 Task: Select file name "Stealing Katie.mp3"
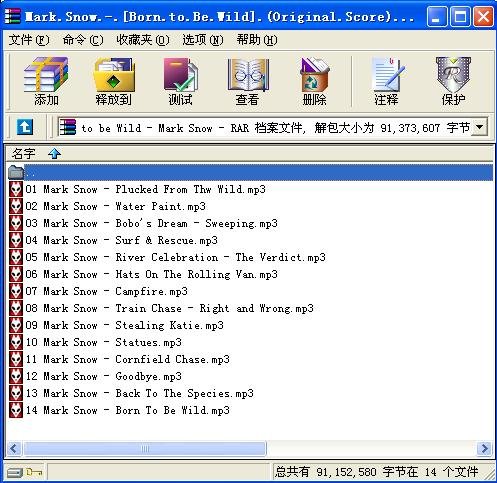point(169,325)
